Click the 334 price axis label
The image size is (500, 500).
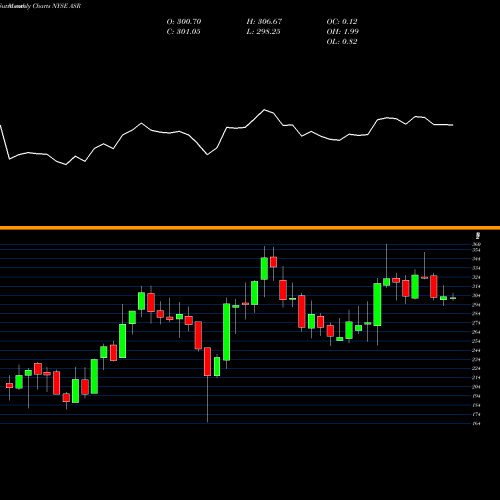tap(476, 268)
